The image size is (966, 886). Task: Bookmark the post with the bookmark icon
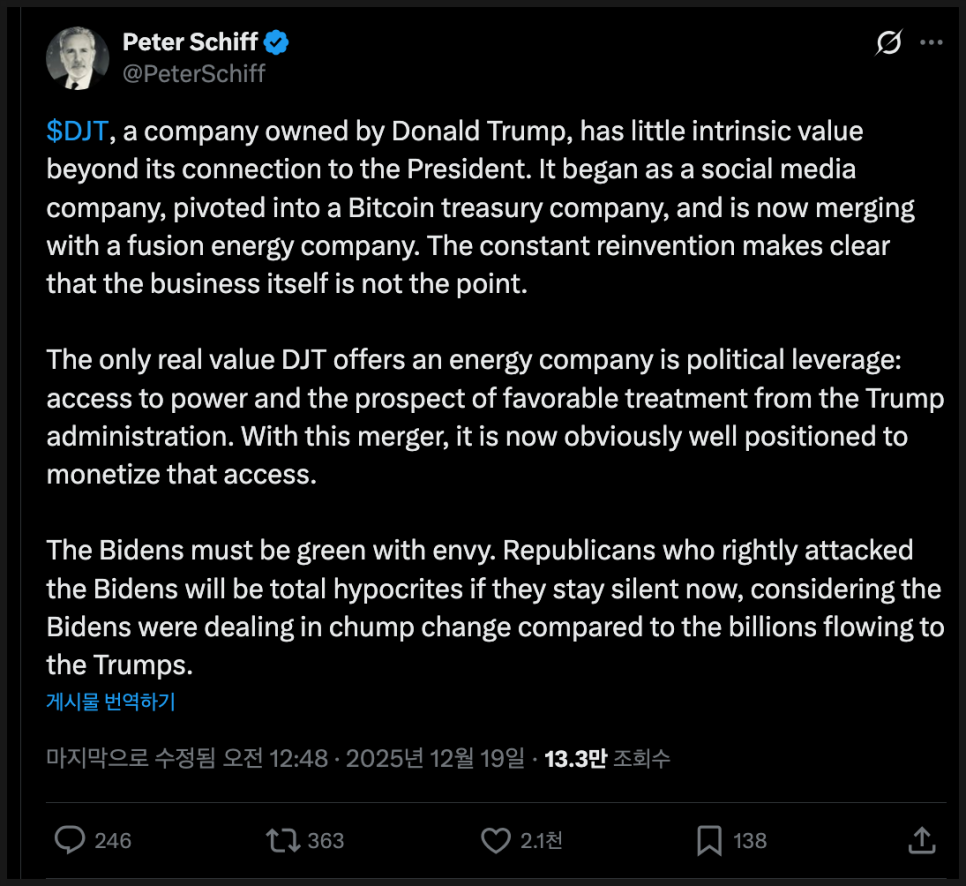pos(709,841)
